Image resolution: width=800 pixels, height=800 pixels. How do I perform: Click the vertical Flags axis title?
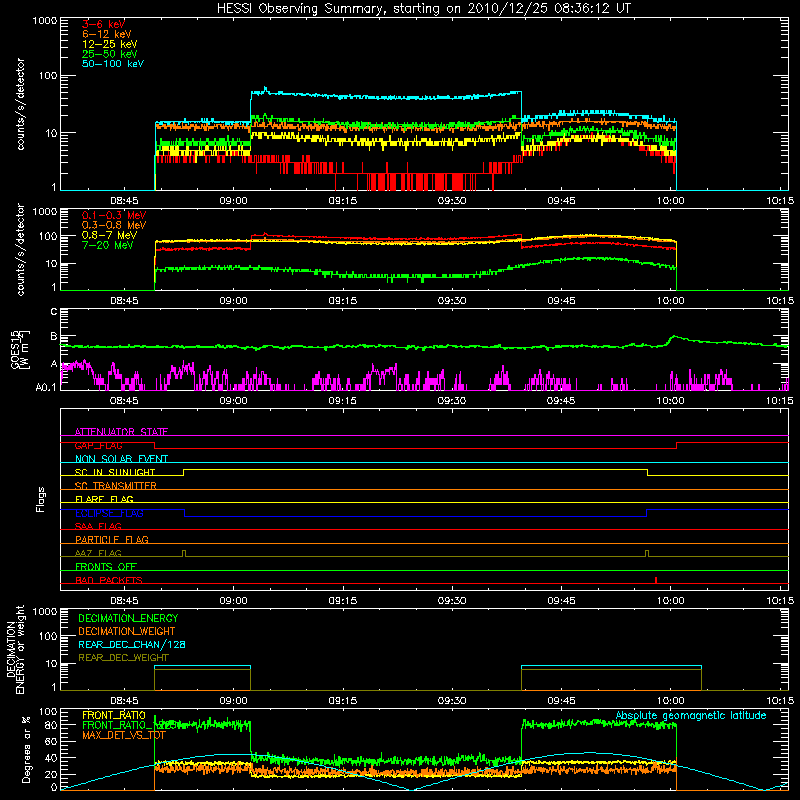click(41, 499)
